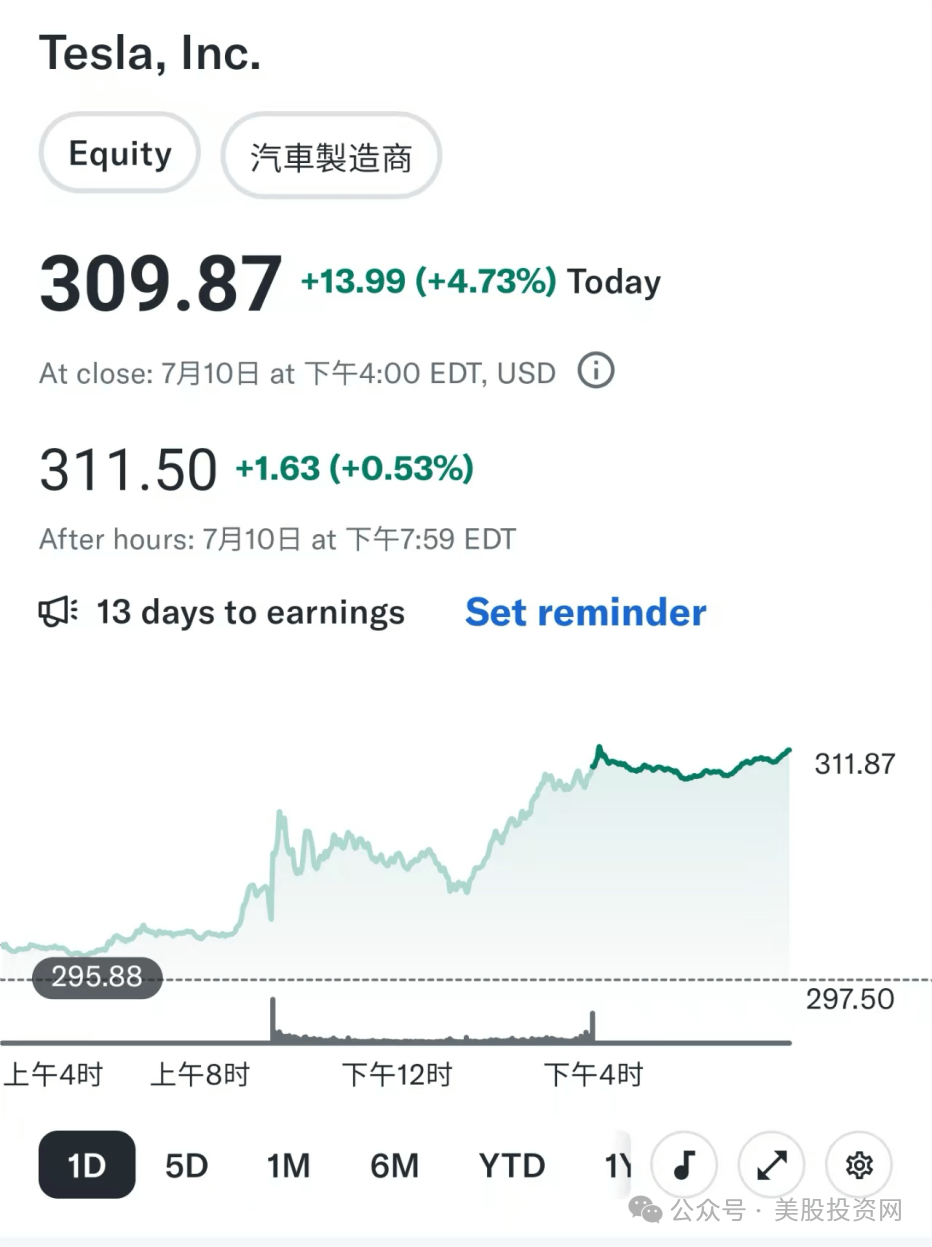Expand chart to full screen
The height and width of the screenshot is (1247, 932).
[x=771, y=1164]
